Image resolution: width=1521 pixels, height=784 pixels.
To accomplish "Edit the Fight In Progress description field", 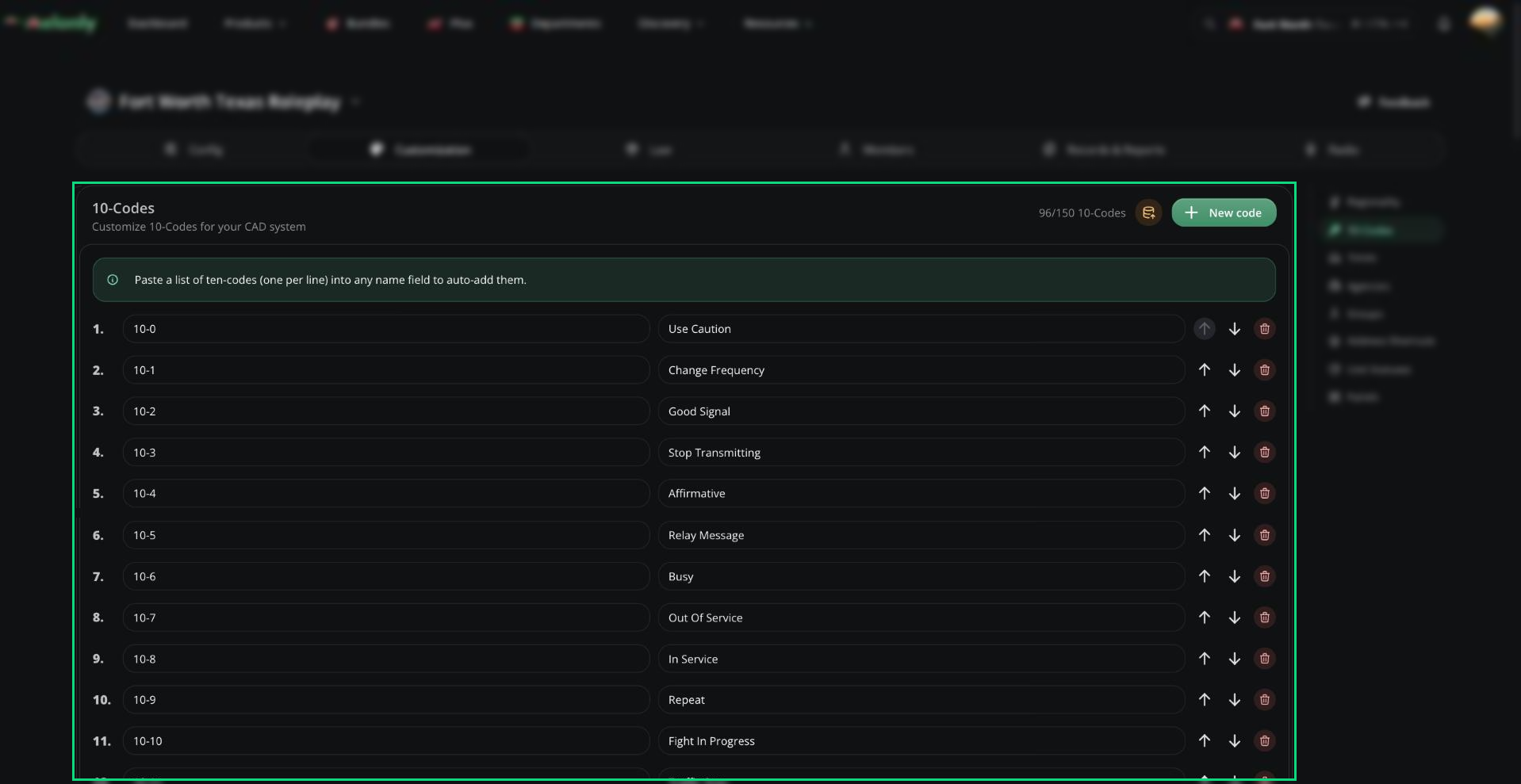I will (921, 741).
